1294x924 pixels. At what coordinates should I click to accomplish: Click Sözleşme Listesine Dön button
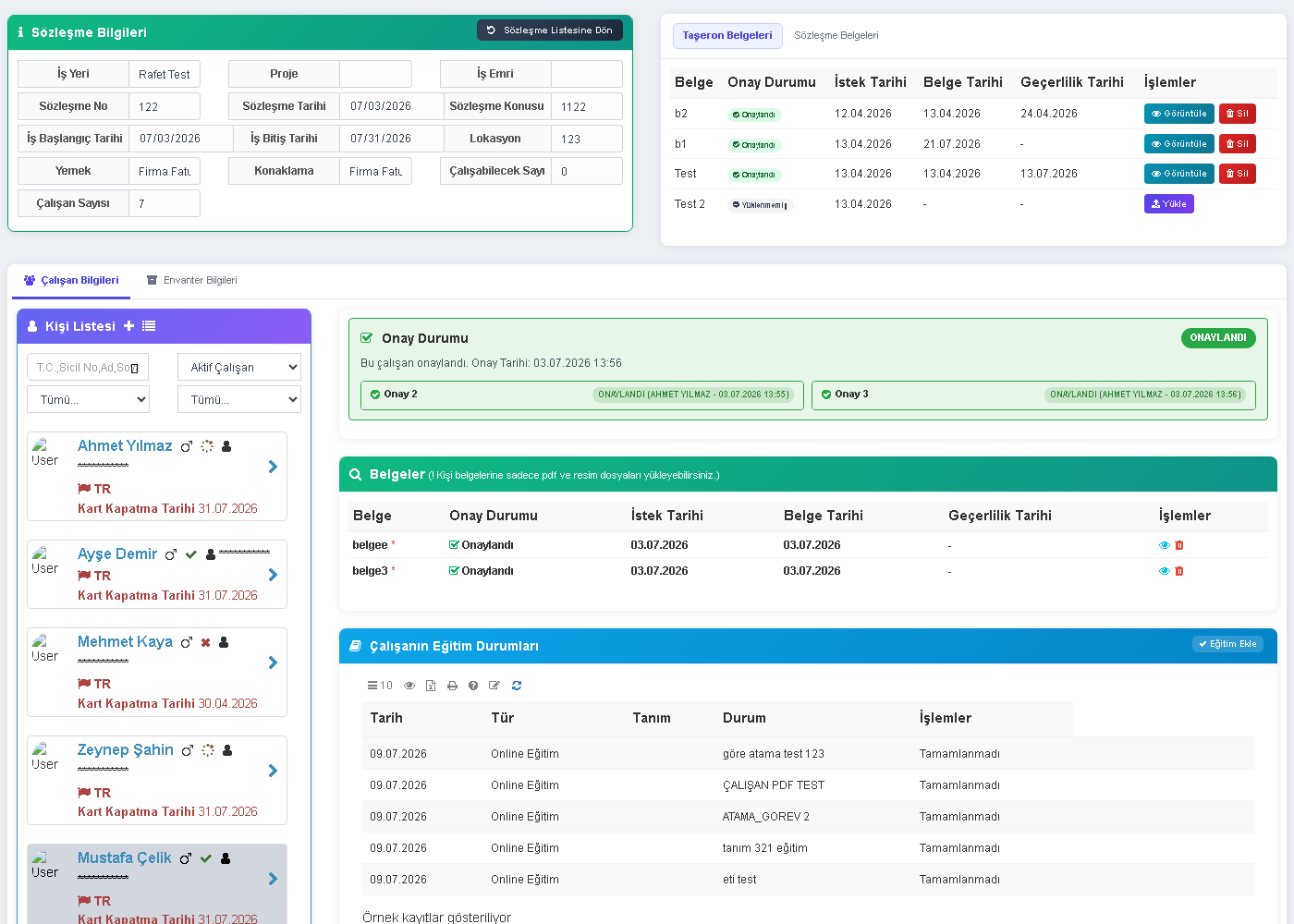550,30
